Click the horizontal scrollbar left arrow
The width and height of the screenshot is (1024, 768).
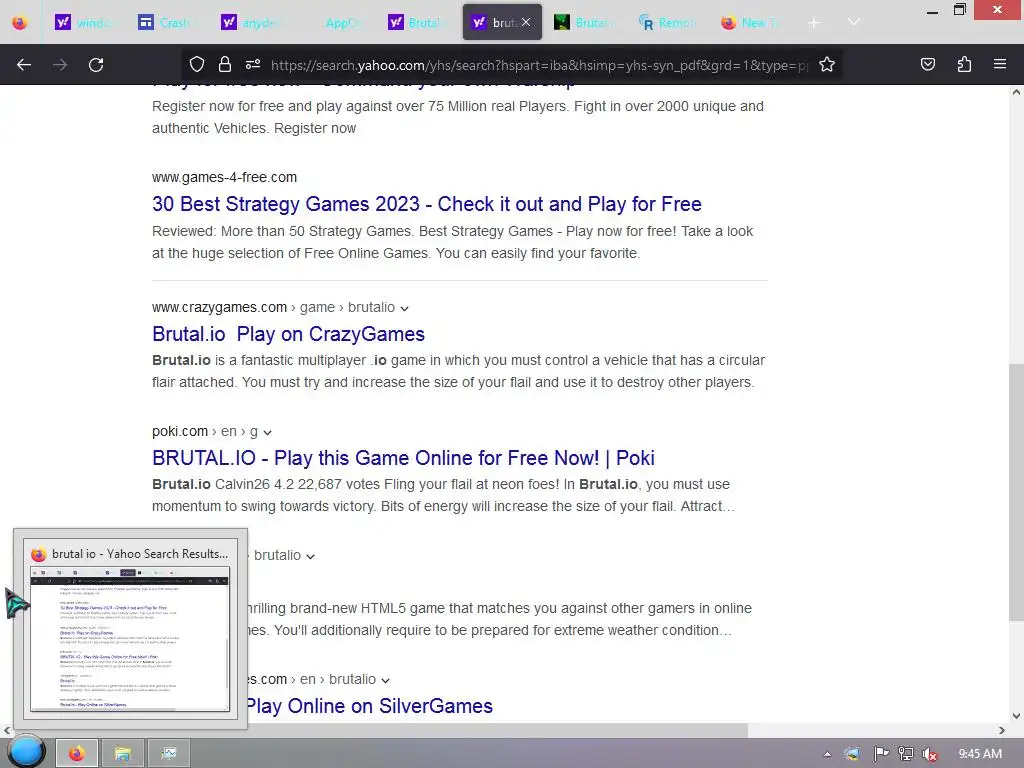point(7,729)
